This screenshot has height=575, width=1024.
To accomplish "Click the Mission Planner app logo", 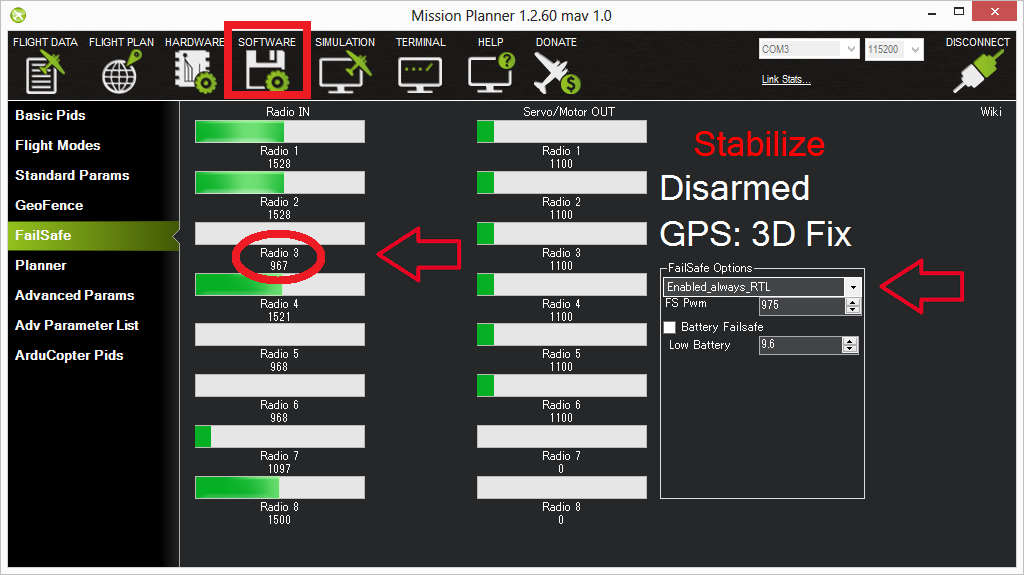I will pos(18,14).
